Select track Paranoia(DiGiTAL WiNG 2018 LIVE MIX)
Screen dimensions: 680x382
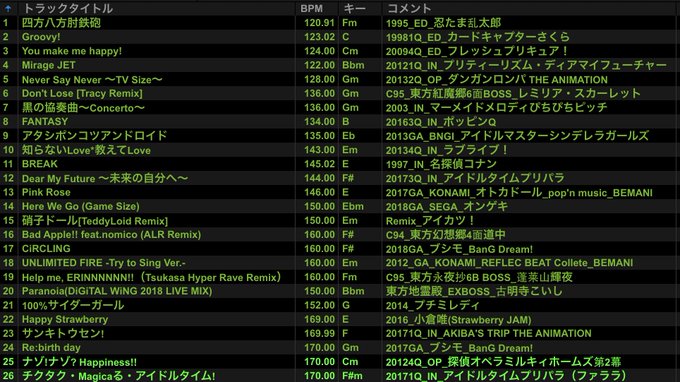point(117,291)
